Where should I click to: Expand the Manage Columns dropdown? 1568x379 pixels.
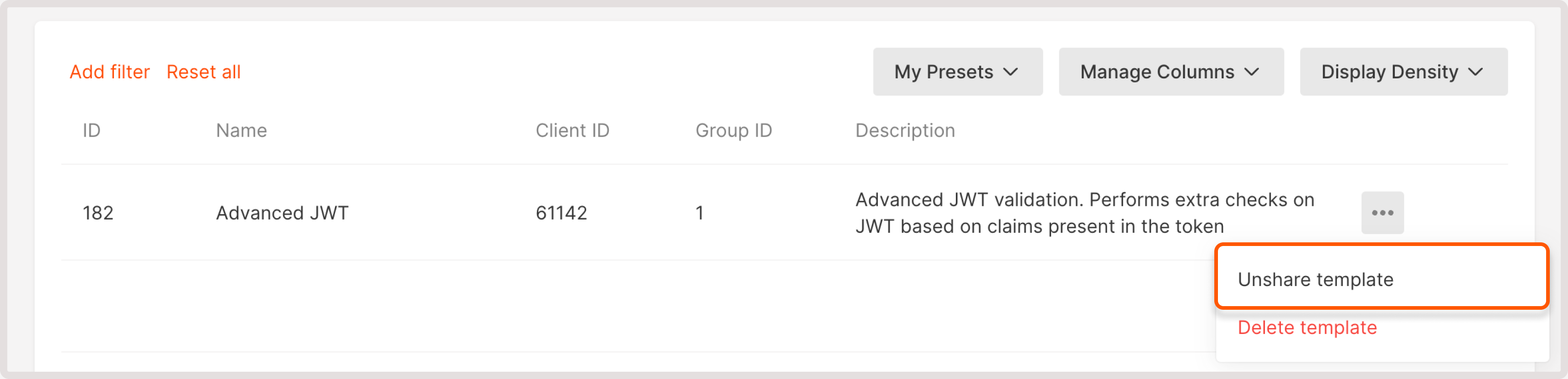pyautogui.click(x=1171, y=72)
